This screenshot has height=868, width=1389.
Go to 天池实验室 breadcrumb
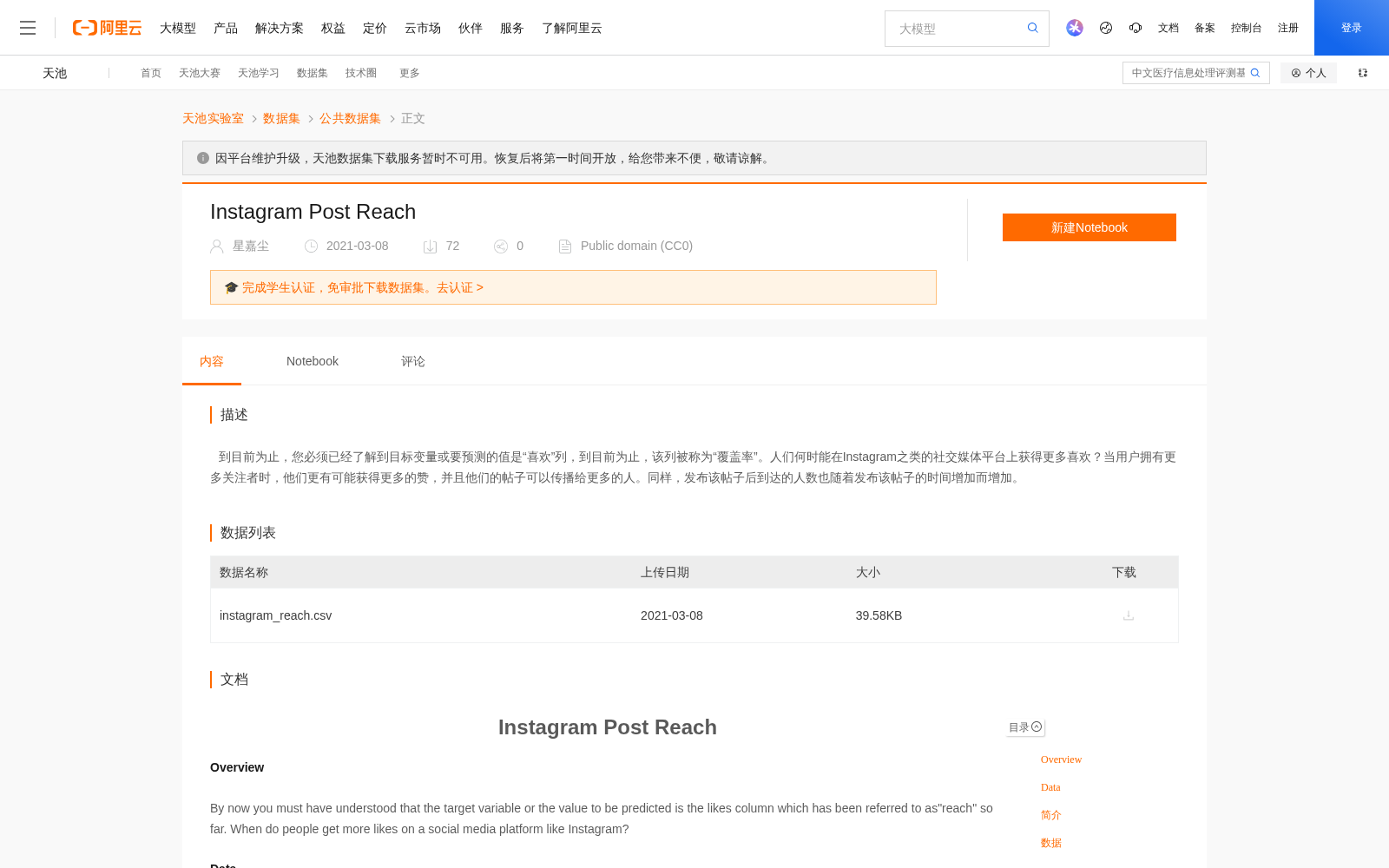point(213,118)
